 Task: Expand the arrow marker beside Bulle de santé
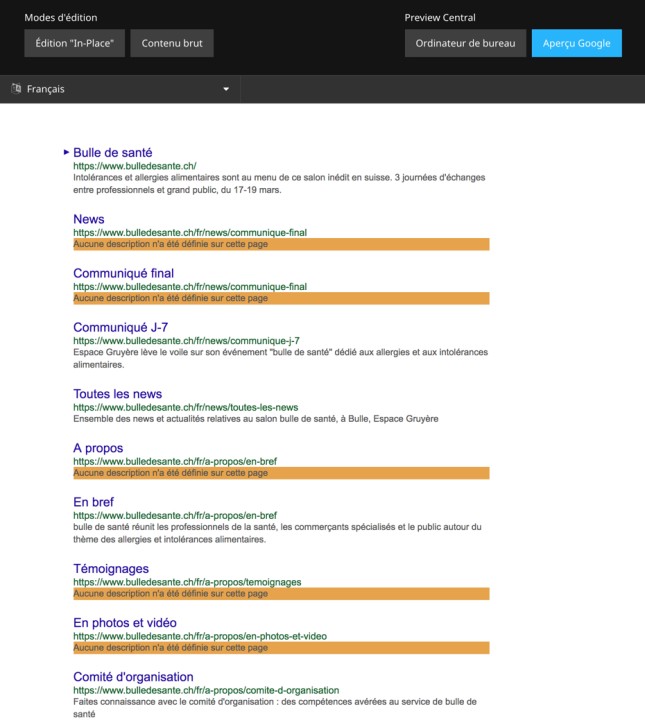(66, 152)
